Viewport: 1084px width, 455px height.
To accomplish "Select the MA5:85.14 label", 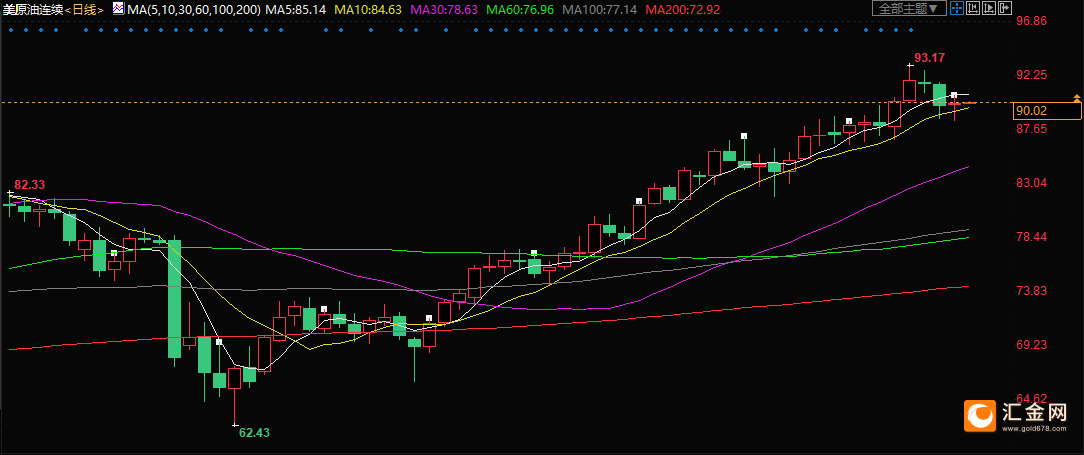I will click(296, 10).
